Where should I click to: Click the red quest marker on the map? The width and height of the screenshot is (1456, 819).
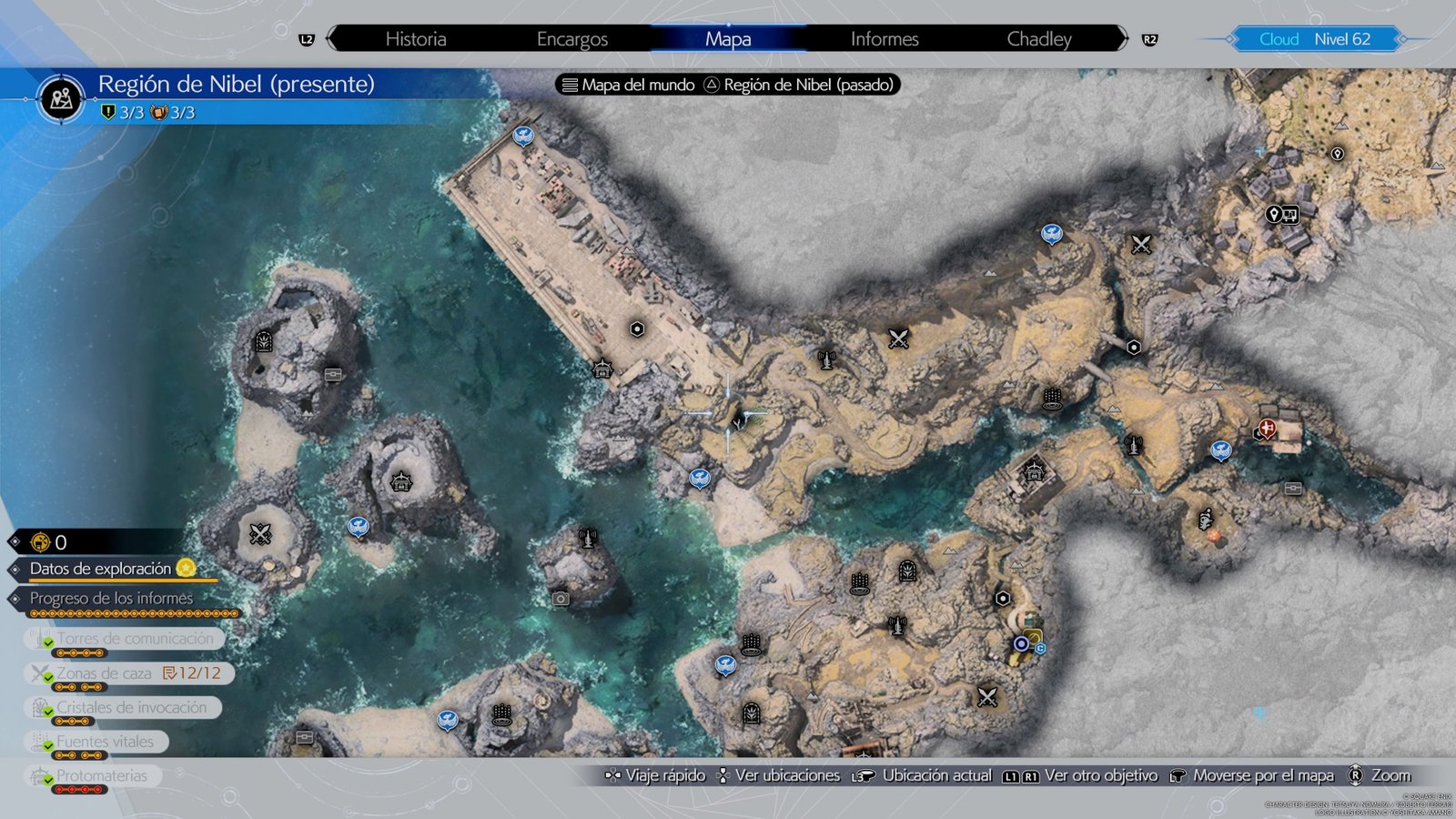tap(1268, 428)
